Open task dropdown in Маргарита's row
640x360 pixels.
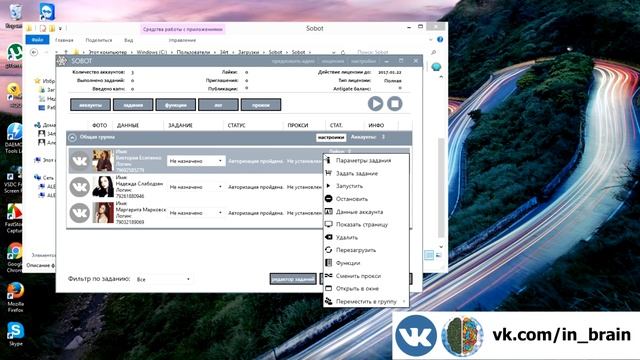point(196,213)
